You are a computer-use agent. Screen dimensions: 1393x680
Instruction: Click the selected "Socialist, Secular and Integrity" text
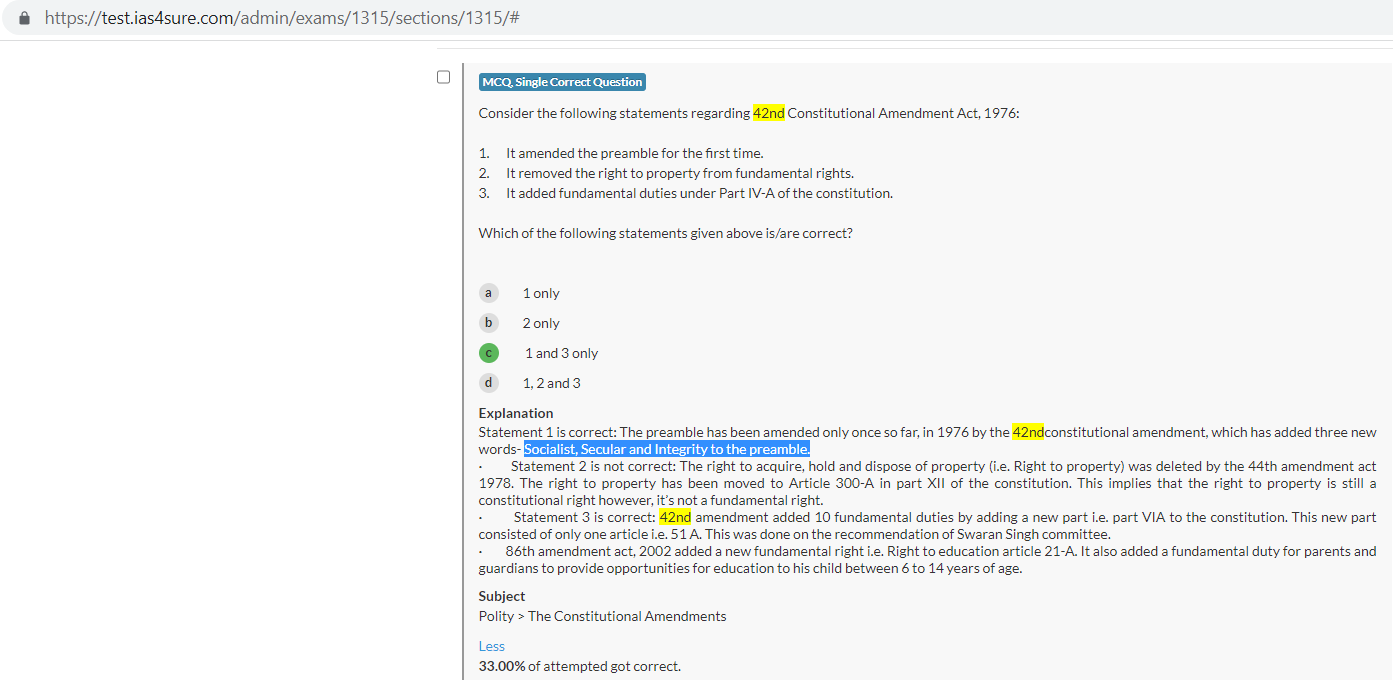[x=666, y=449]
